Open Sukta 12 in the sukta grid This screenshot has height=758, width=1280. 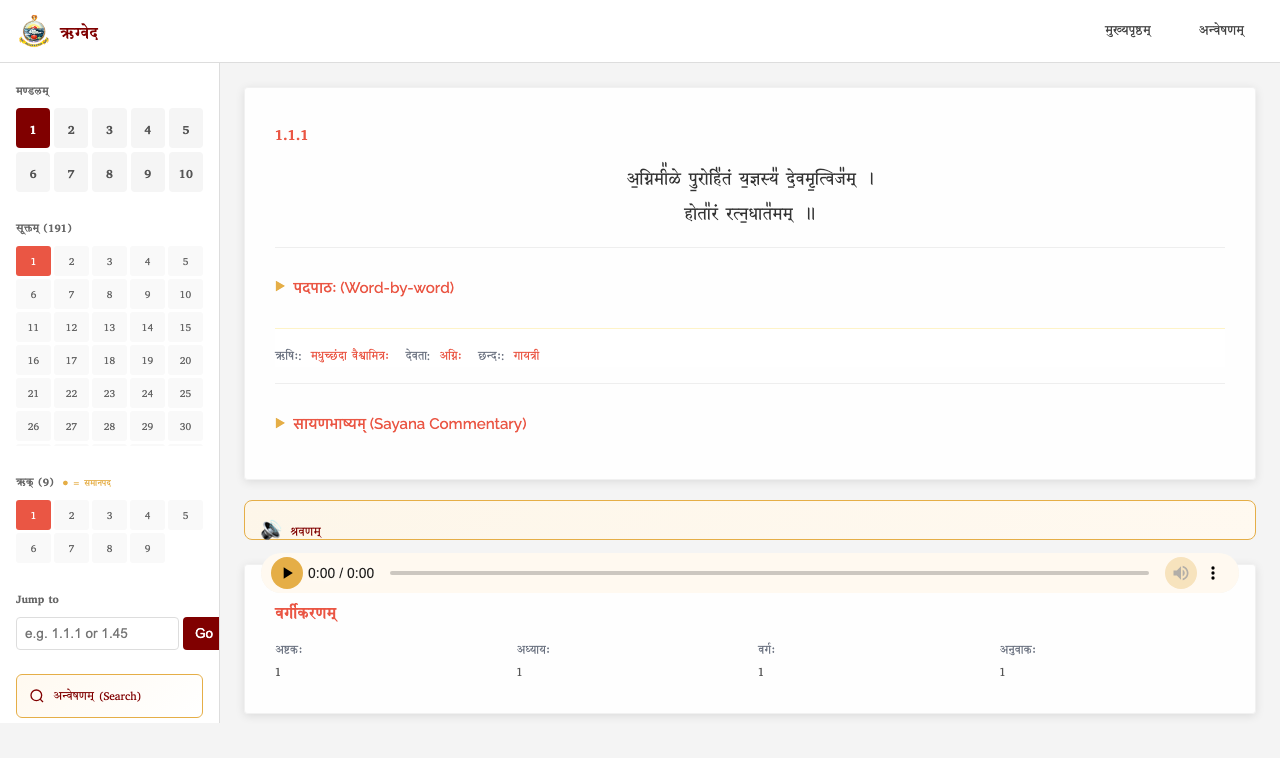(71, 327)
